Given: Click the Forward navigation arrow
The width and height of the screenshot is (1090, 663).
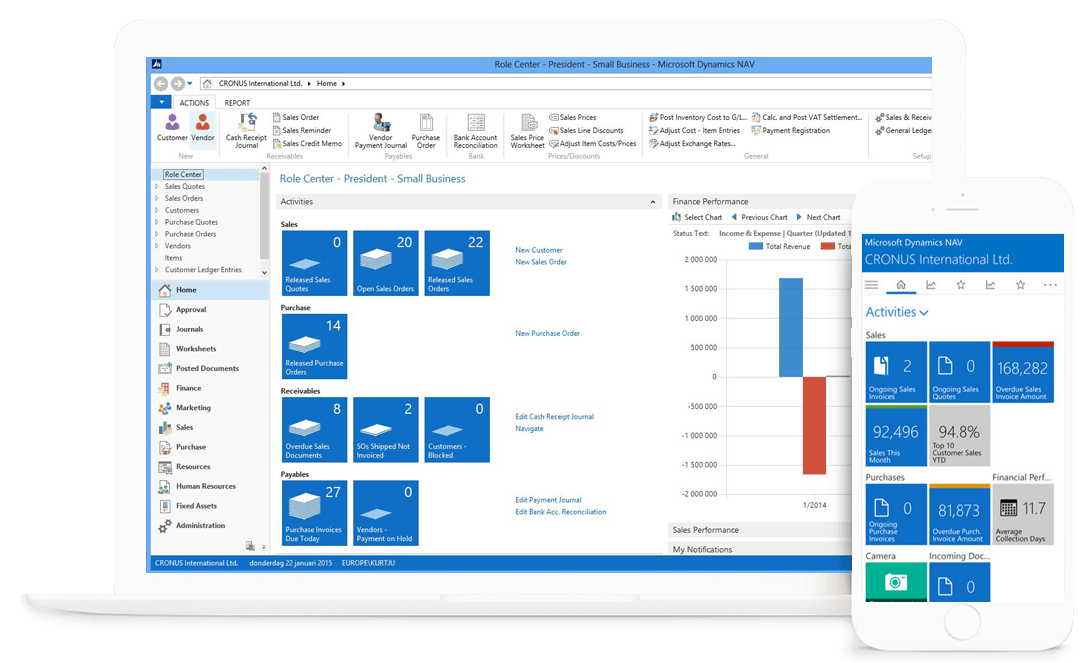Looking at the screenshot, I should pos(178,83).
